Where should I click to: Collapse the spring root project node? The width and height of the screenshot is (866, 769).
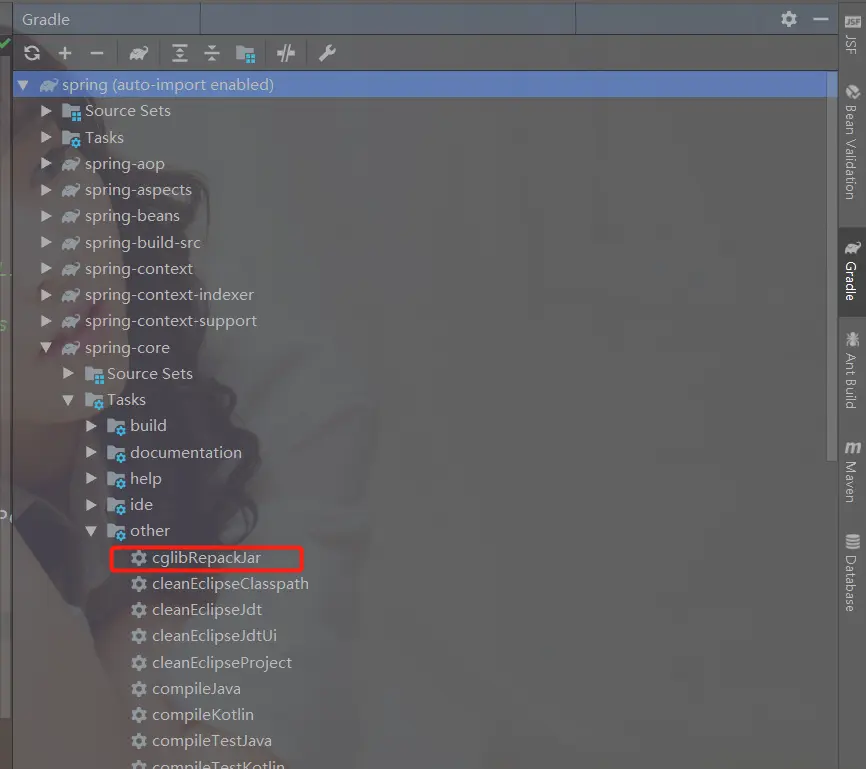(23, 85)
